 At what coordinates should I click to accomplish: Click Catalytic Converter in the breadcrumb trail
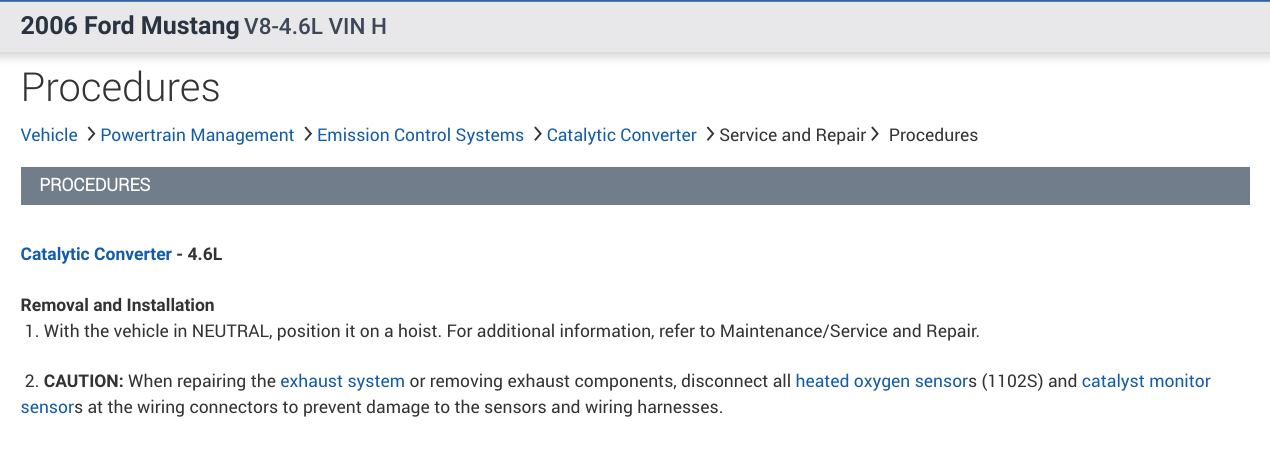(x=621, y=135)
